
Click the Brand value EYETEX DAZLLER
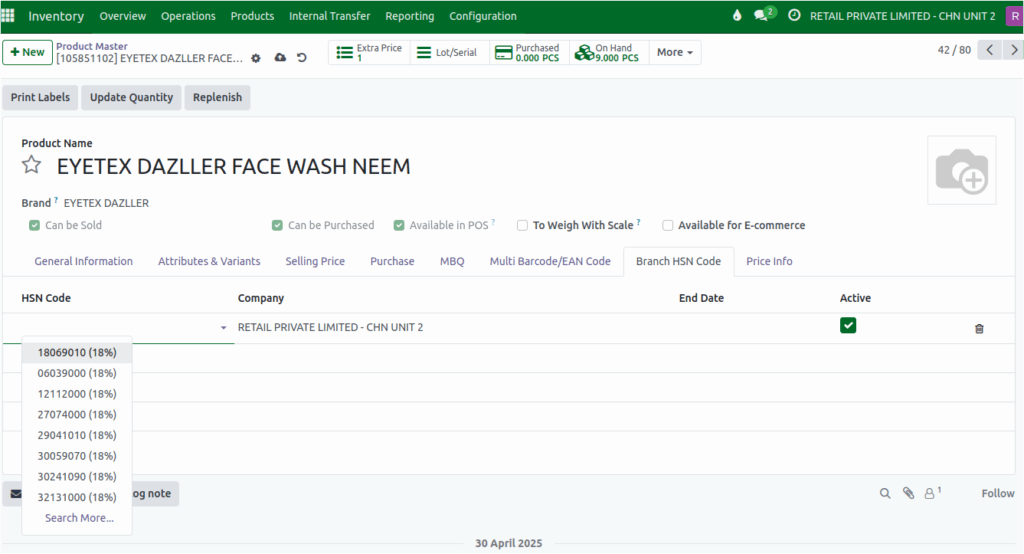point(106,203)
